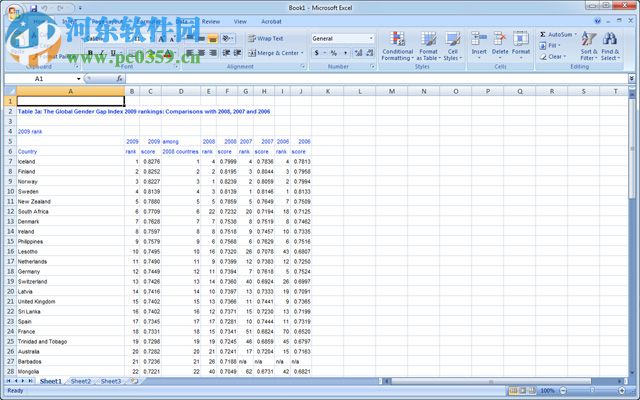Viewport: 640px width, 400px height.
Task: Select column A header
Action: coord(70,91)
